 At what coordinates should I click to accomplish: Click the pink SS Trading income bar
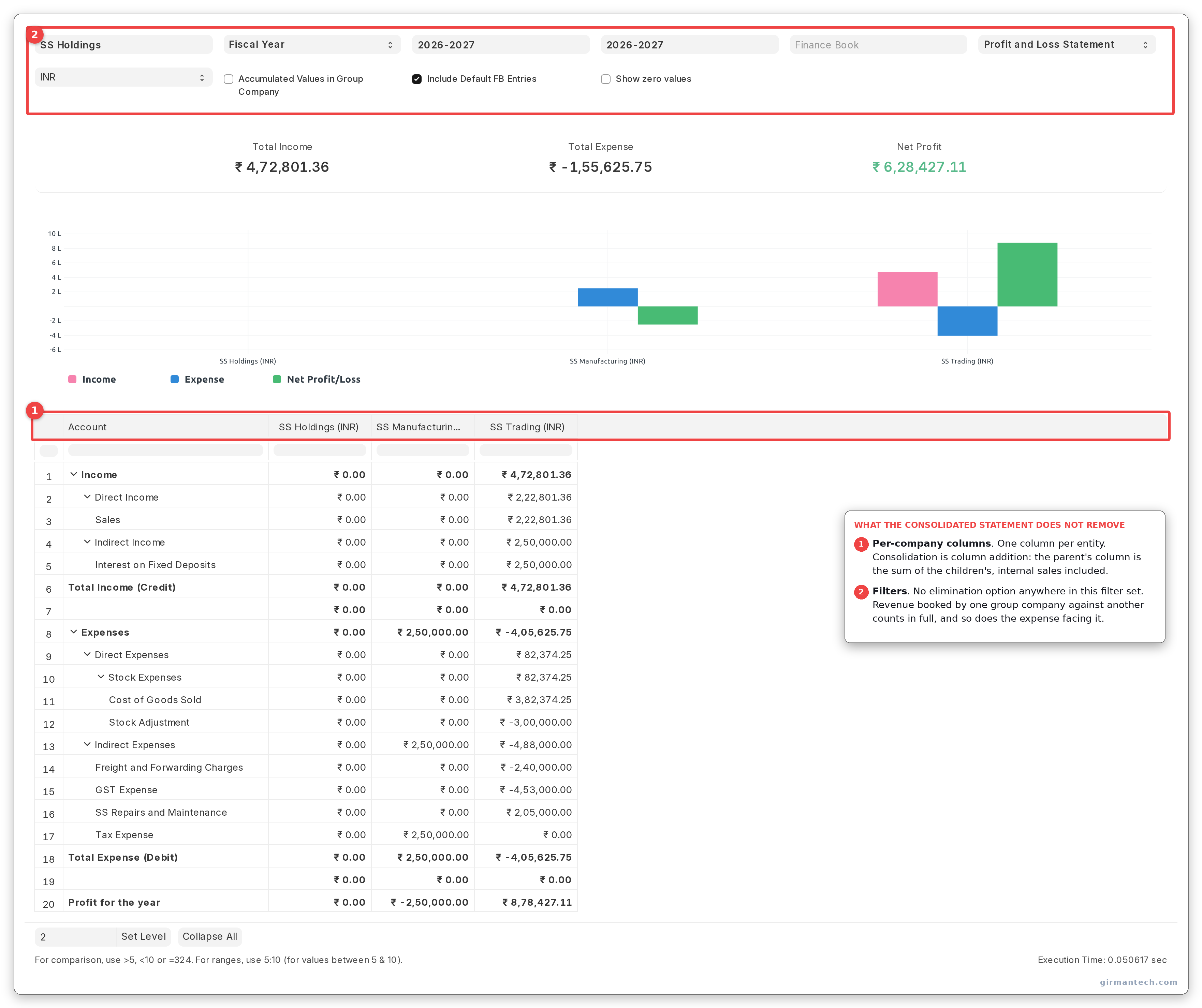click(907, 289)
